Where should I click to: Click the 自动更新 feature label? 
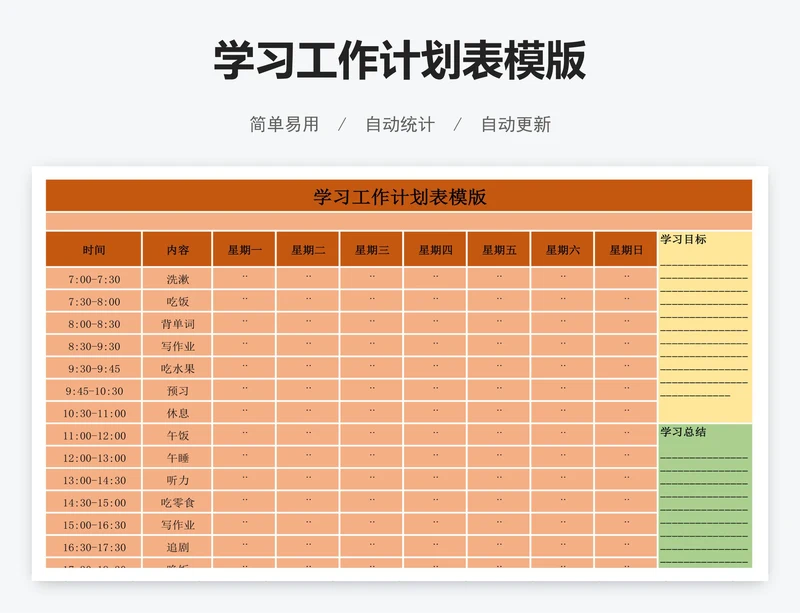click(x=516, y=125)
